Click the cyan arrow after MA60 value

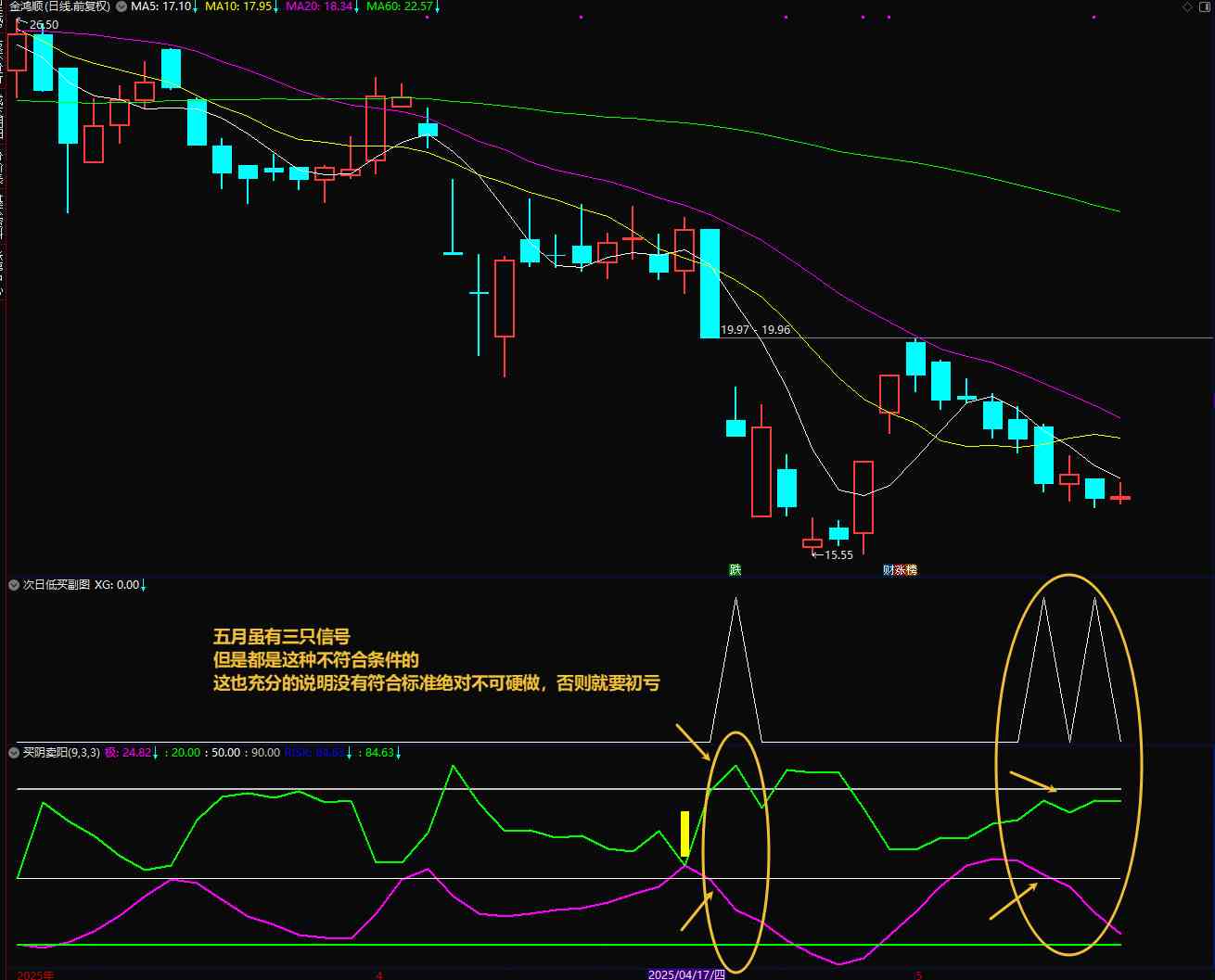point(438,7)
